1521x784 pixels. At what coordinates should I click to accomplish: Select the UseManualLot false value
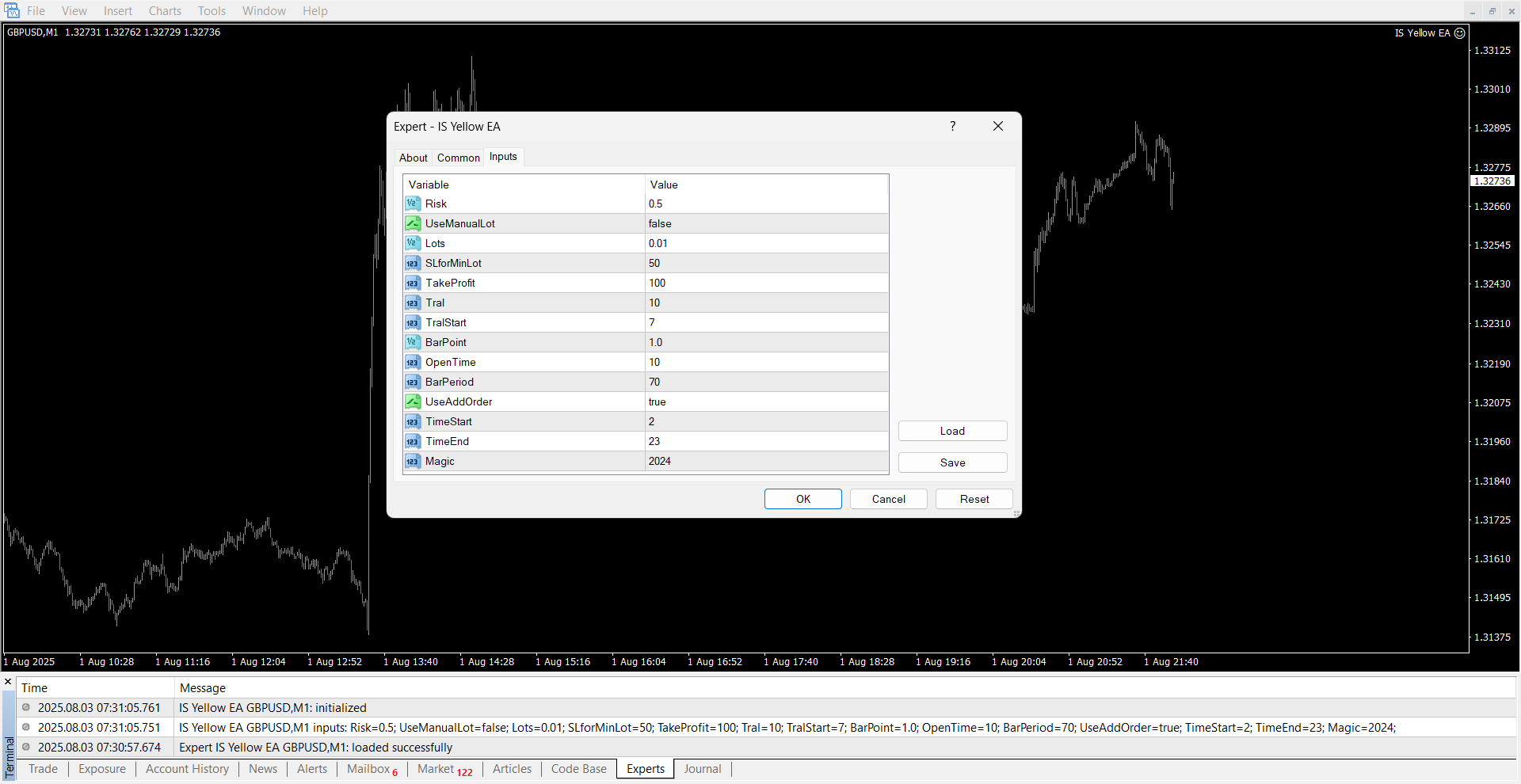660,223
